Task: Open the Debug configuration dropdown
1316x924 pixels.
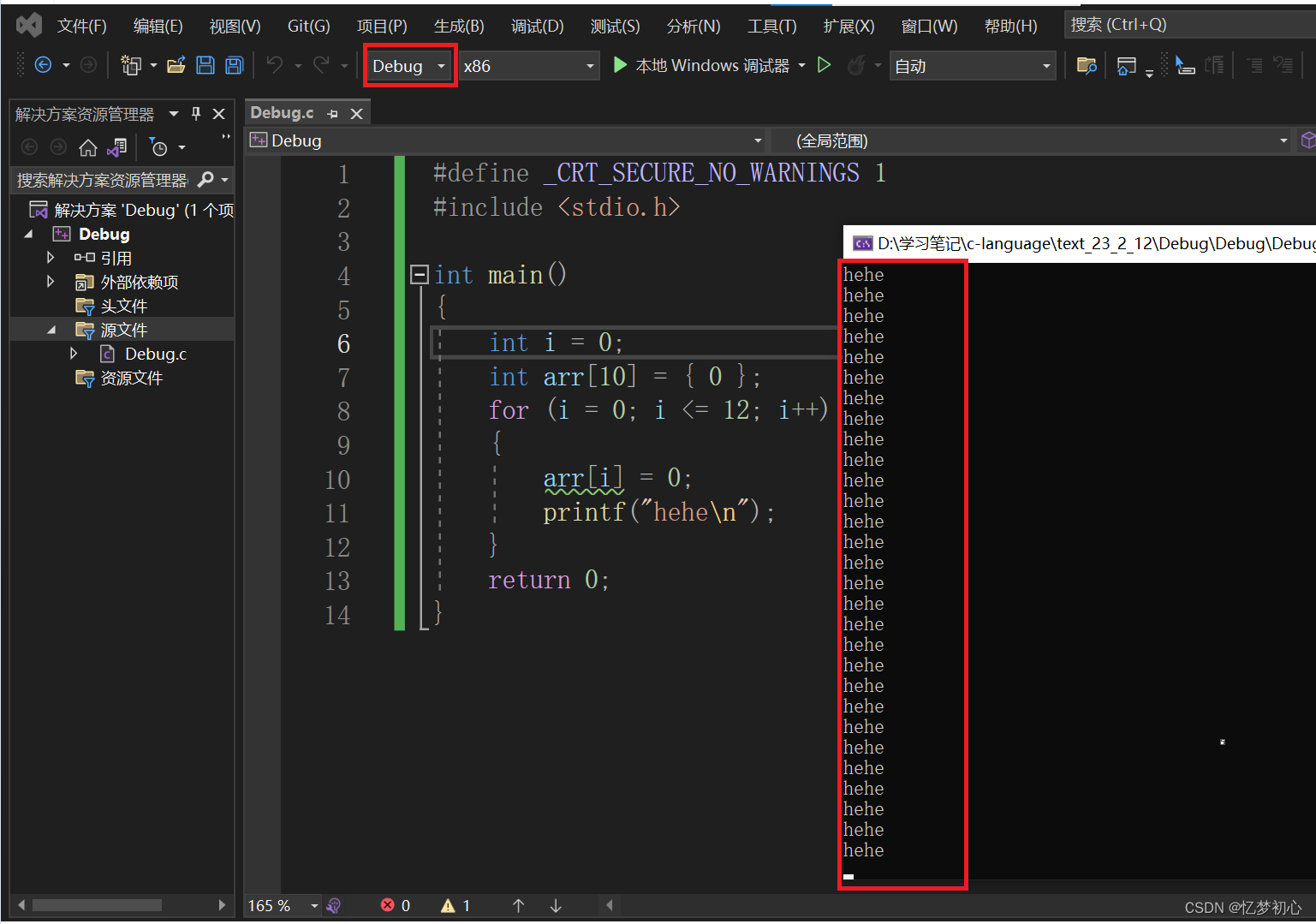Action: pos(410,66)
